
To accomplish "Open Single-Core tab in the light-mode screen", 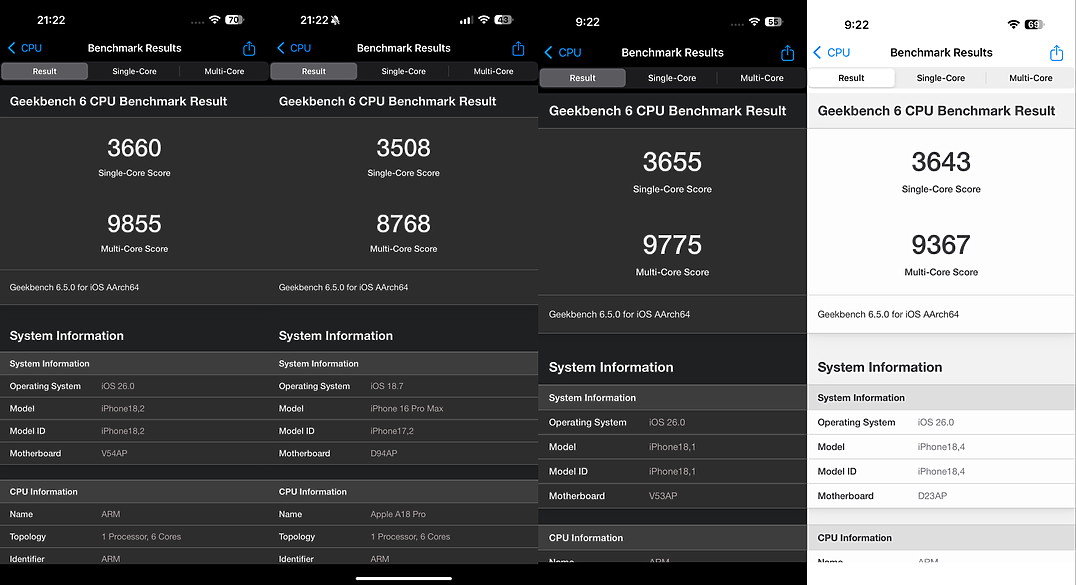I will tap(941, 78).
